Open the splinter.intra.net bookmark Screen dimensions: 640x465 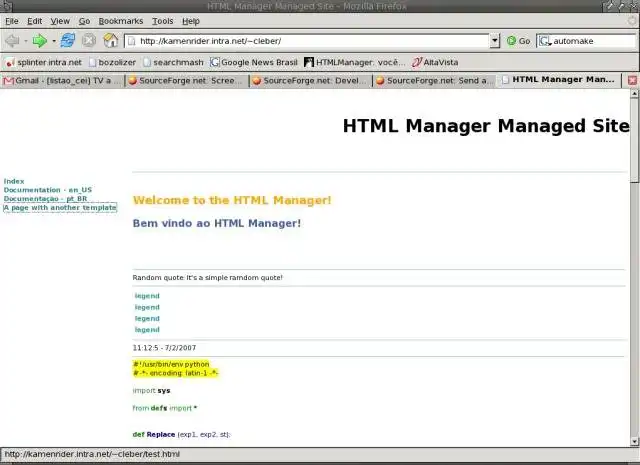[x=44, y=62]
